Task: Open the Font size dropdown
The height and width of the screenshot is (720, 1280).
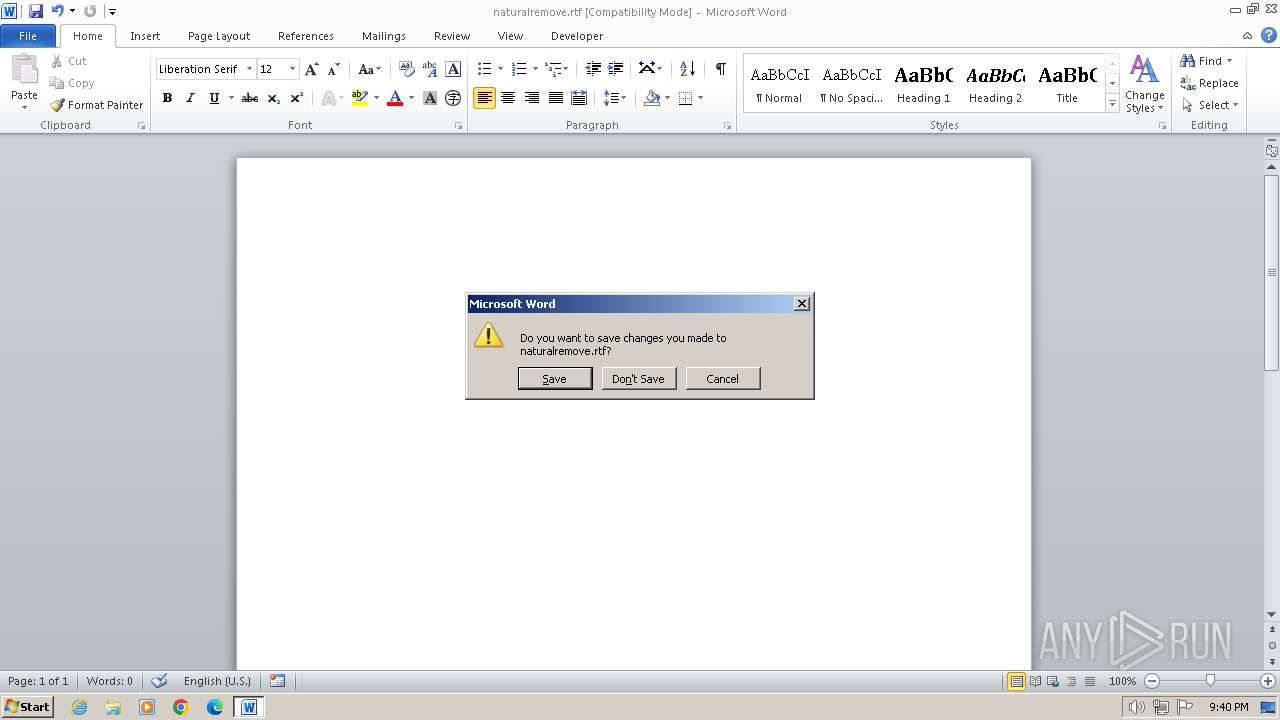Action: coord(292,69)
